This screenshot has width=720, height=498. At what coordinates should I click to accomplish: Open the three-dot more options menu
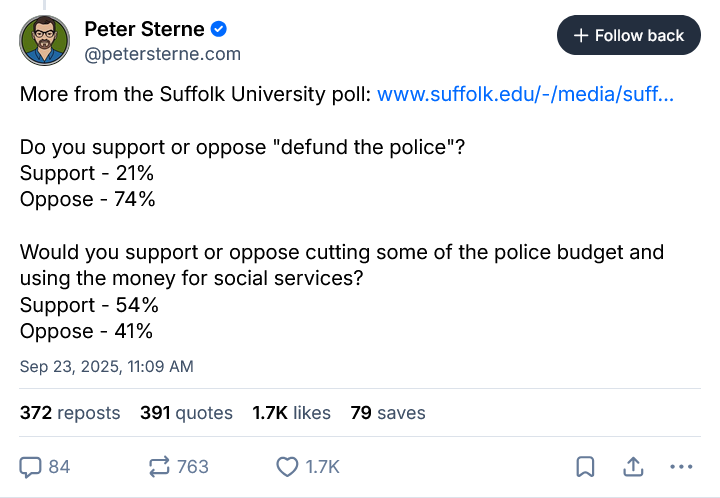click(681, 466)
